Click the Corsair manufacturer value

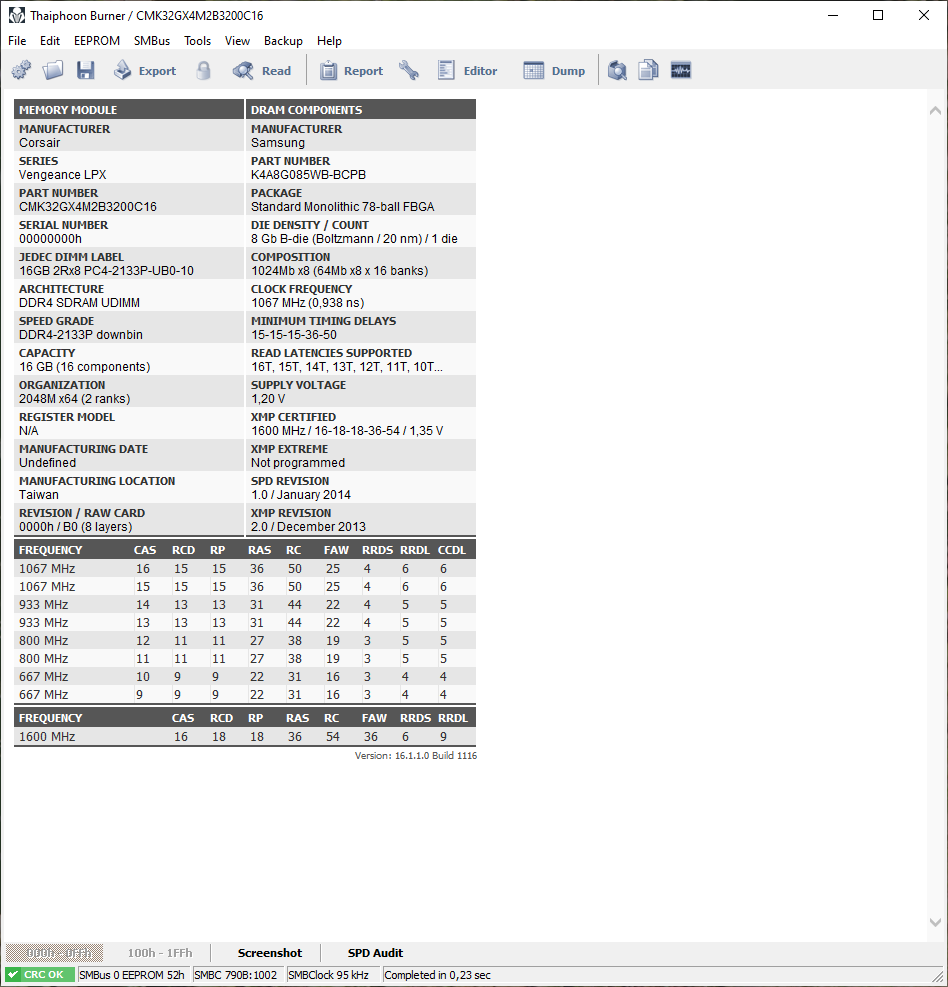pos(40,142)
